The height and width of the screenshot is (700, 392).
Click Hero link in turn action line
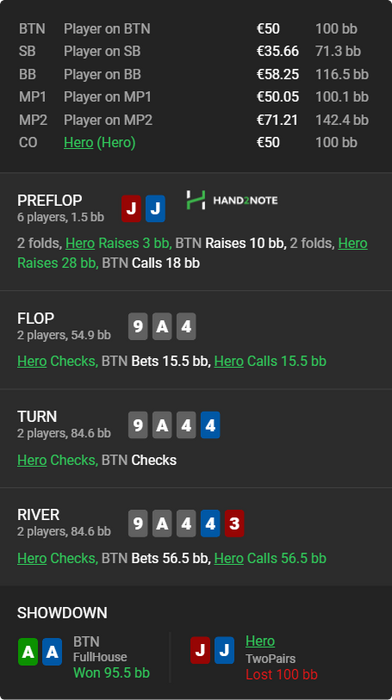(32, 460)
